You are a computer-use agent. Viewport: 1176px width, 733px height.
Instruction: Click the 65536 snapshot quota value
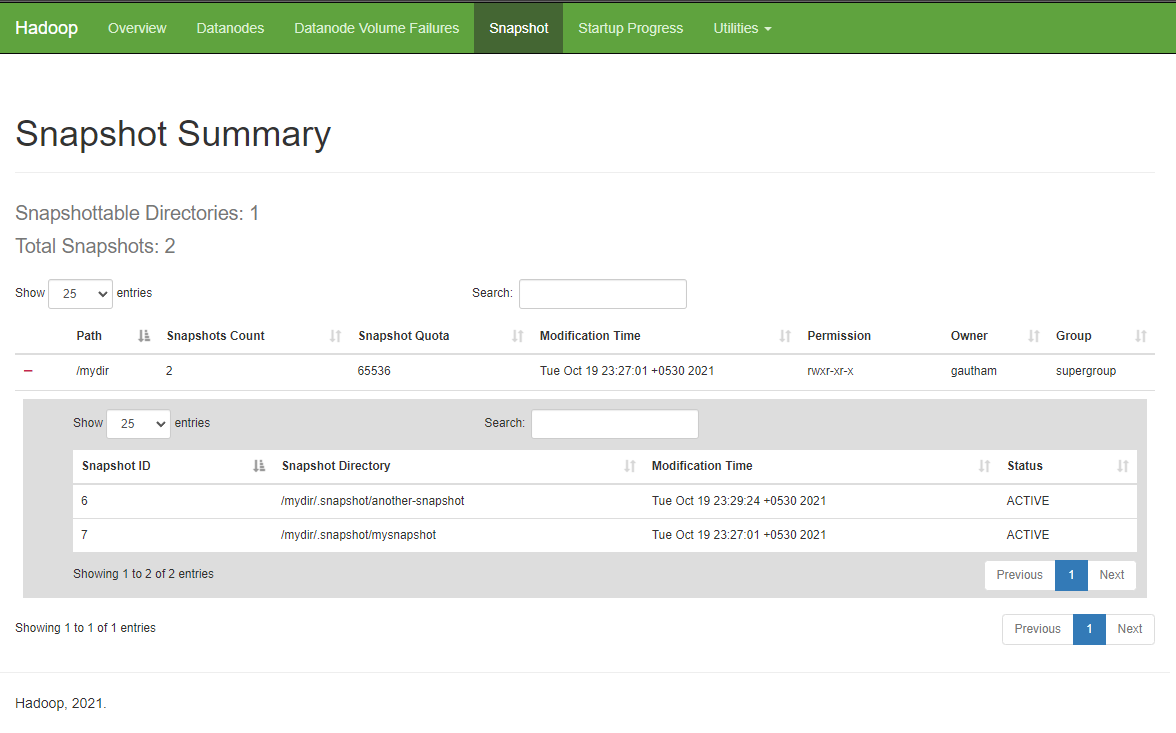[x=374, y=371]
